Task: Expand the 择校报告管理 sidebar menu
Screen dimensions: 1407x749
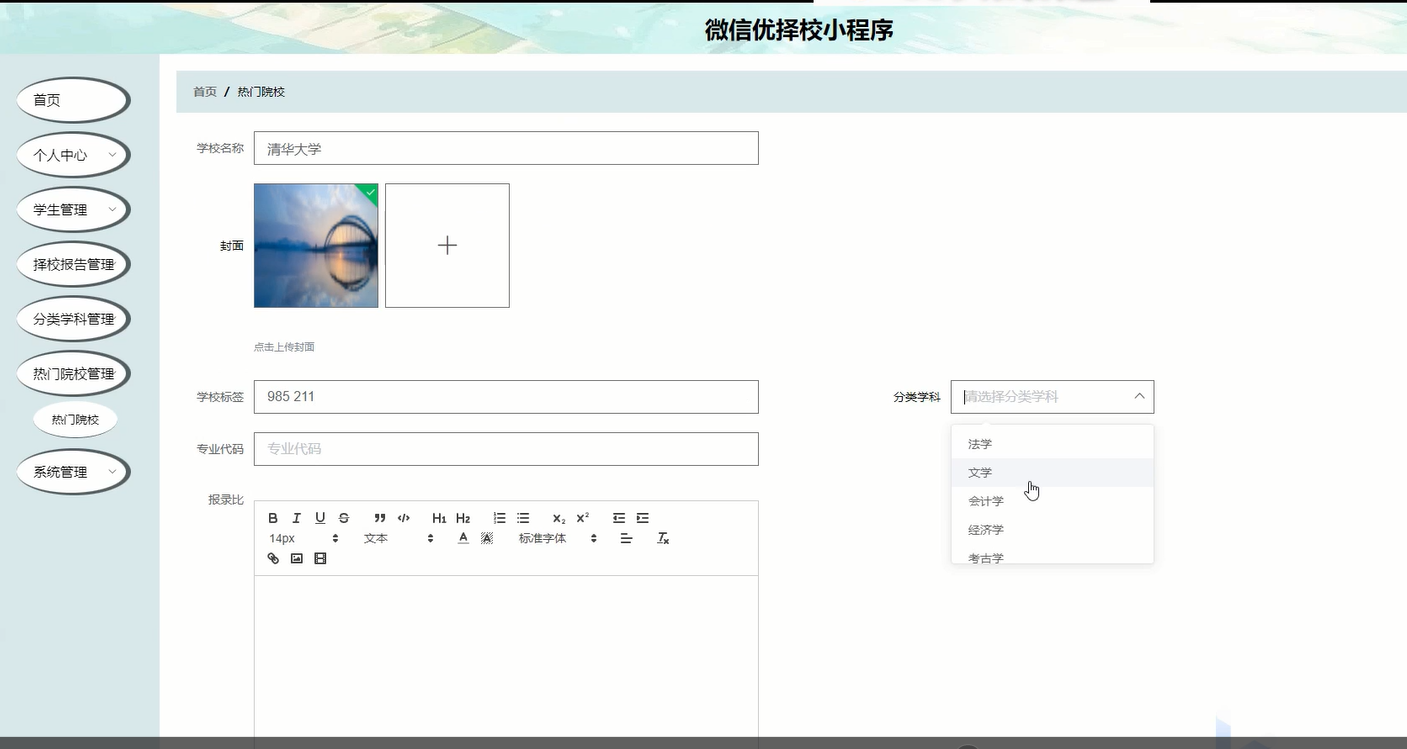Action: coord(73,265)
